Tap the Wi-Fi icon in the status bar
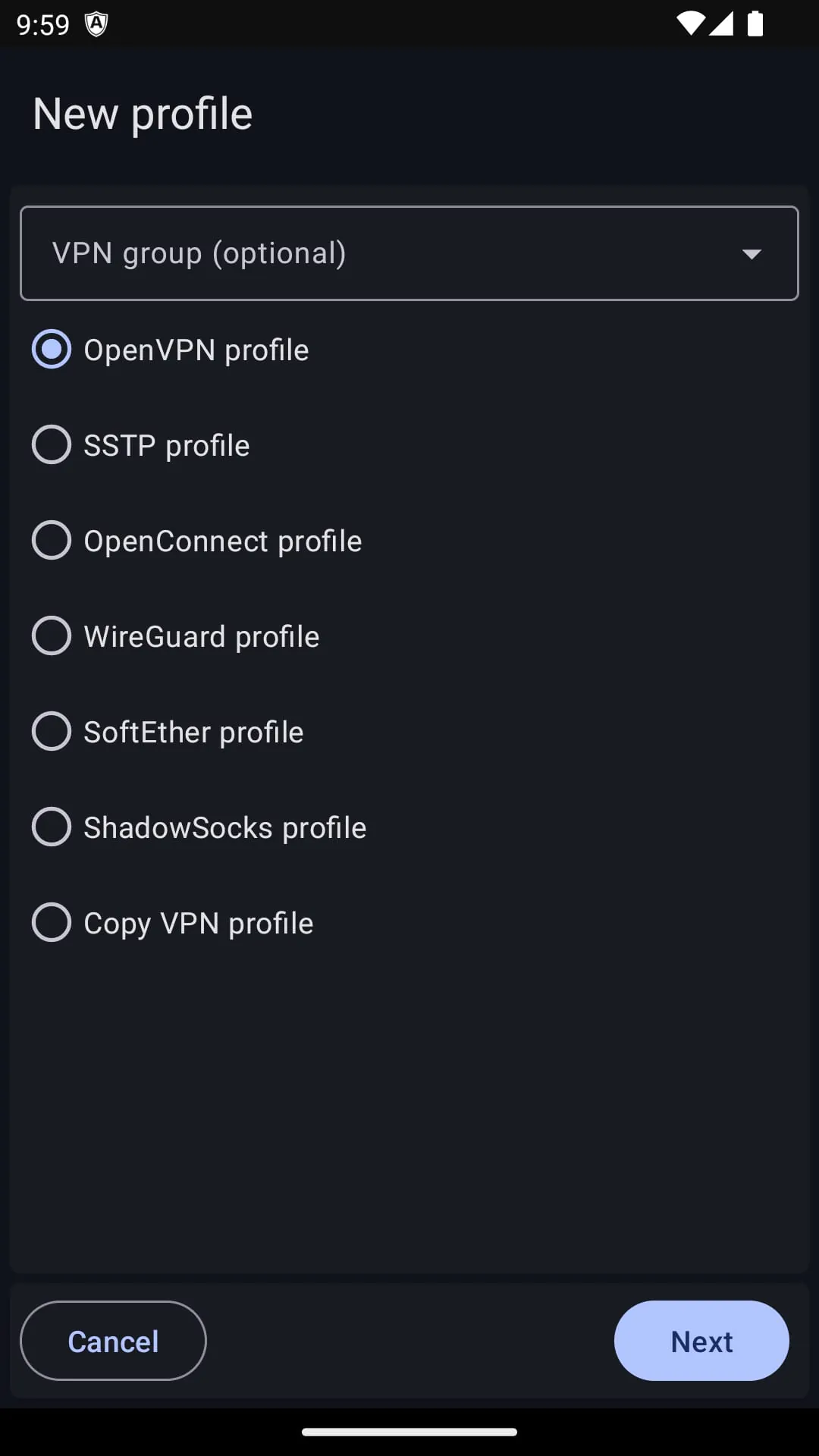Viewport: 819px width, 1456px height. coord(692,23)
